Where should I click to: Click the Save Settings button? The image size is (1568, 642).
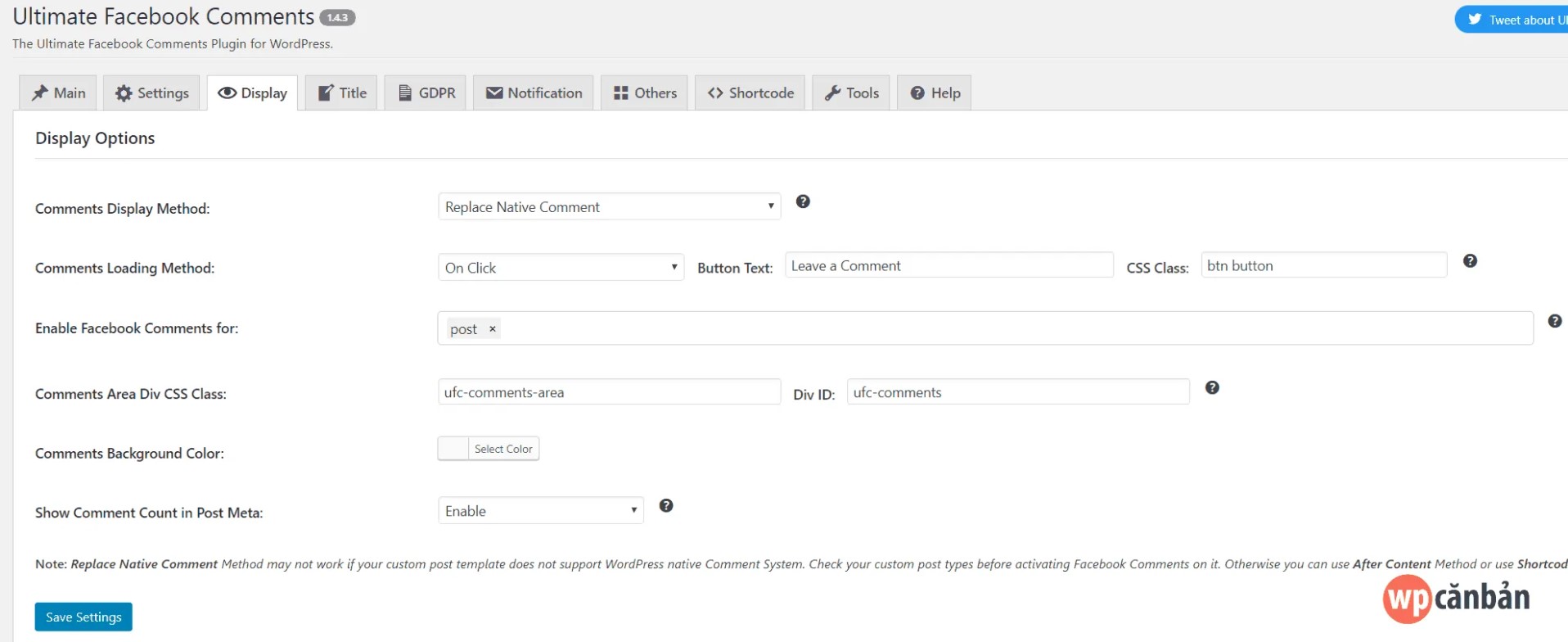pos(83,617)
